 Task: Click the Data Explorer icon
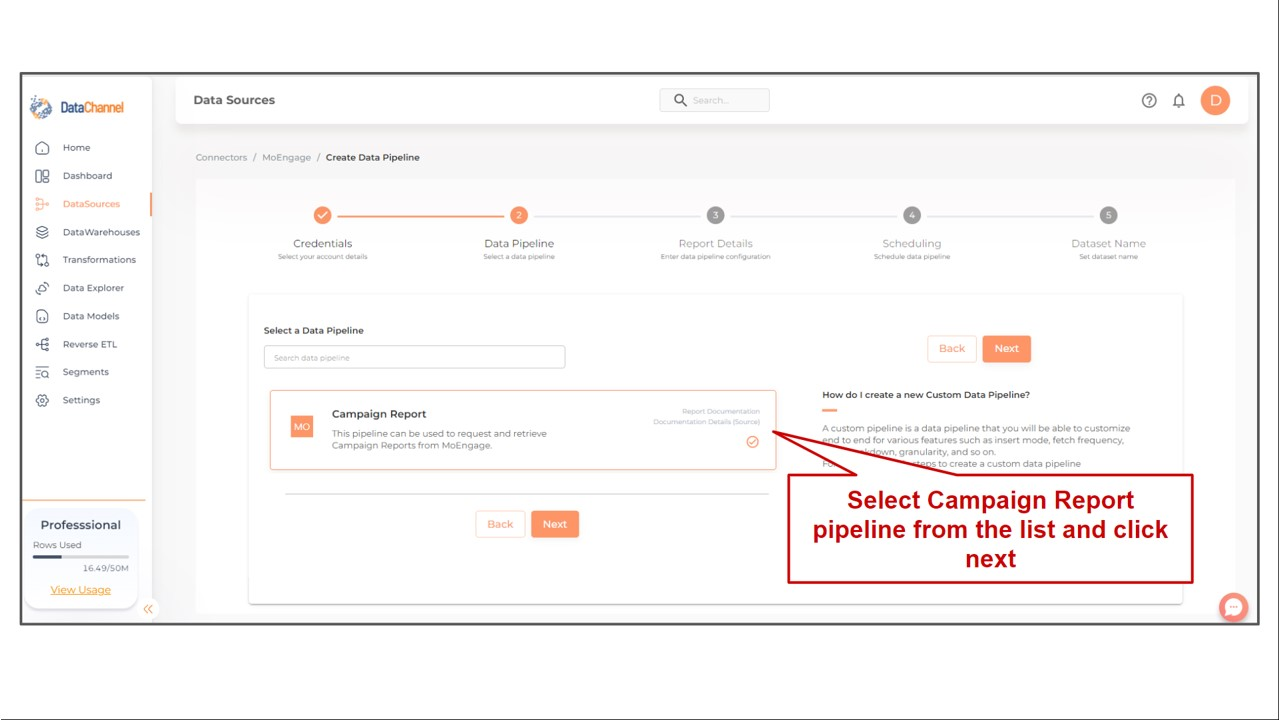[42, 288]
